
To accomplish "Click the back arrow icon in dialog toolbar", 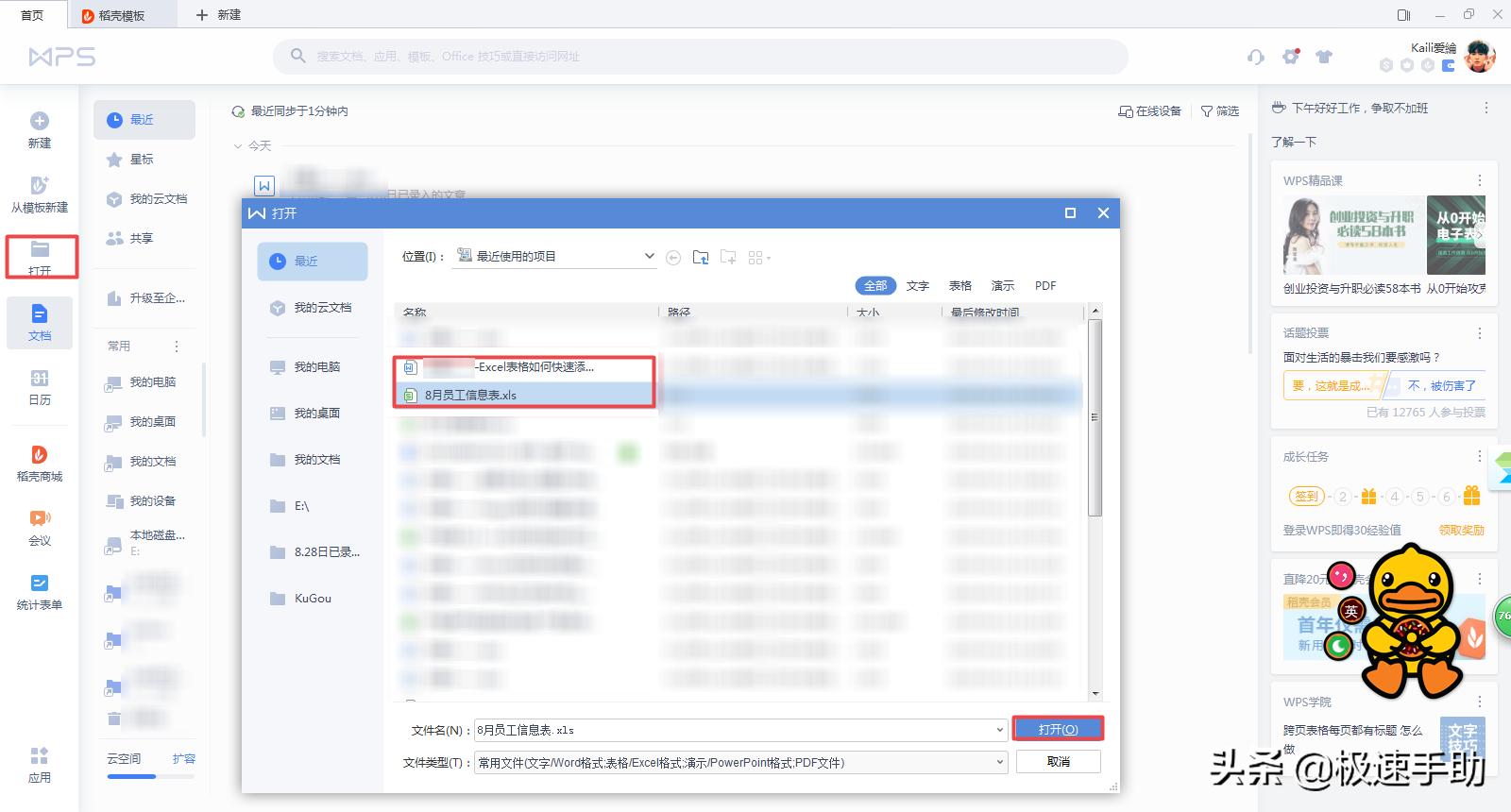I will 673,258.
